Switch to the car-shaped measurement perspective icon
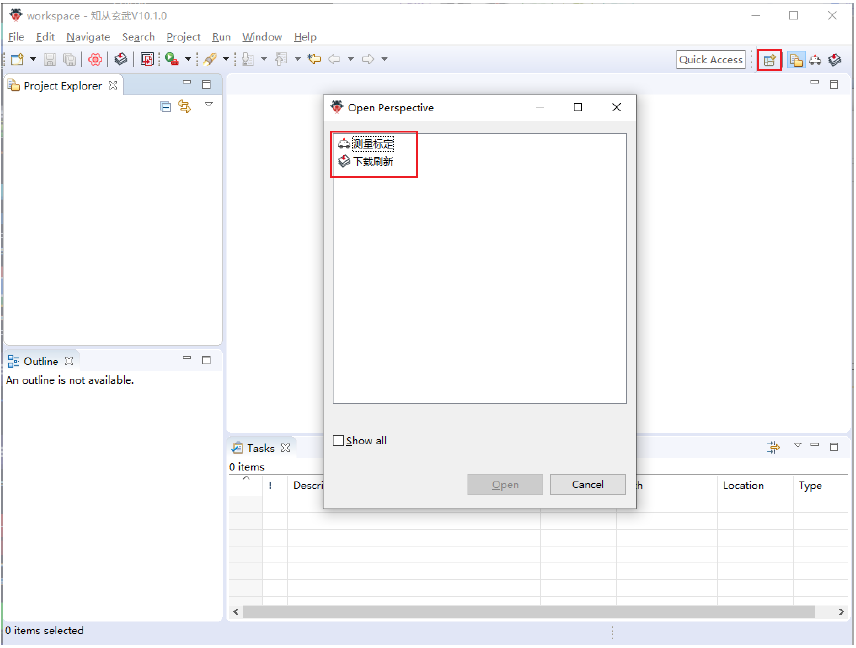This screenshot has height=648, width=856. (815, 60)
